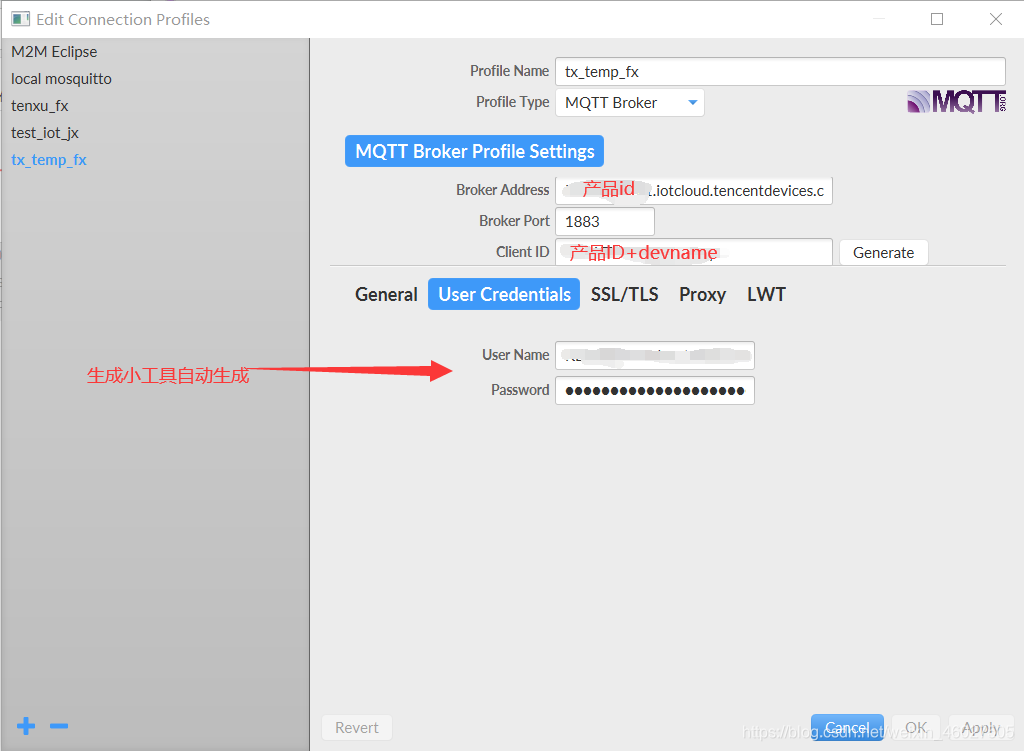Select the M2M Eclipse profile
This screenshot has width=1024, height=751.
point(54,52)
